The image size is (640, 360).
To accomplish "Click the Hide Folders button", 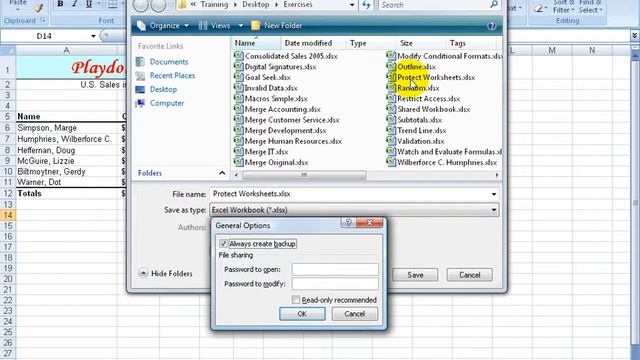I will (165, 273).
